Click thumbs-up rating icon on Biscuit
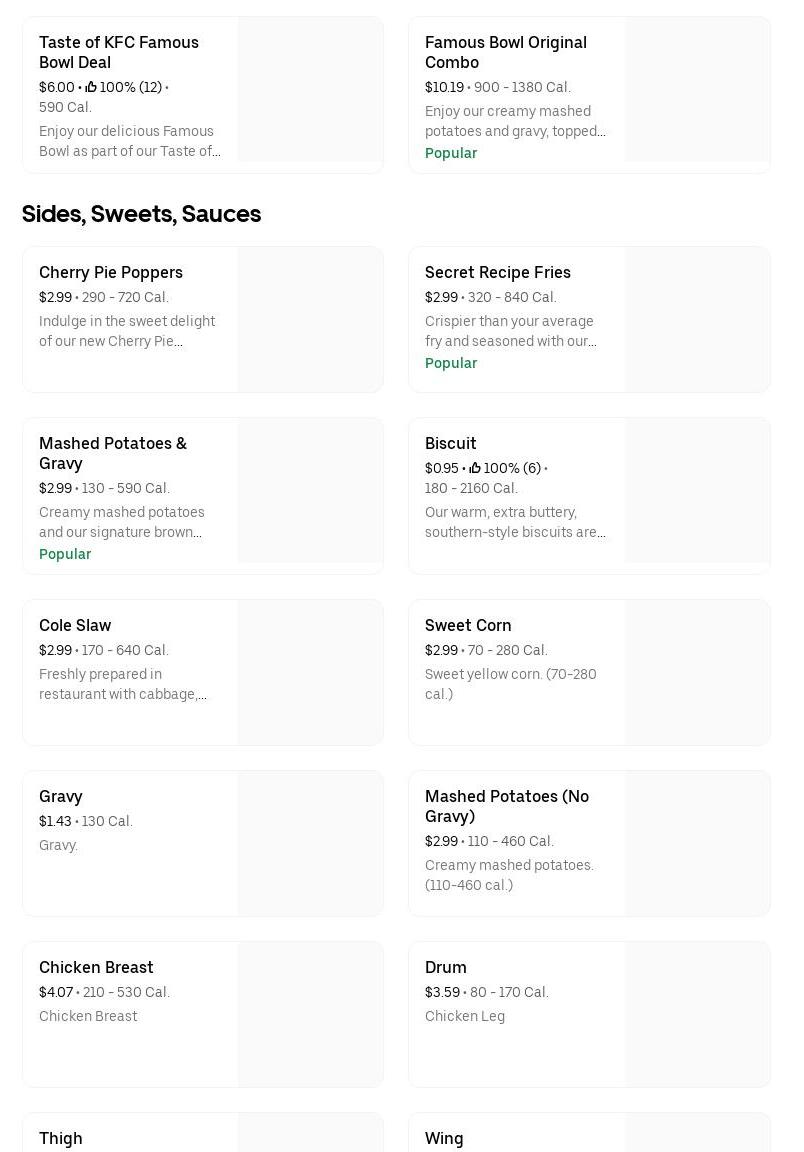The image size is (804, 1152). coord(475,468)
